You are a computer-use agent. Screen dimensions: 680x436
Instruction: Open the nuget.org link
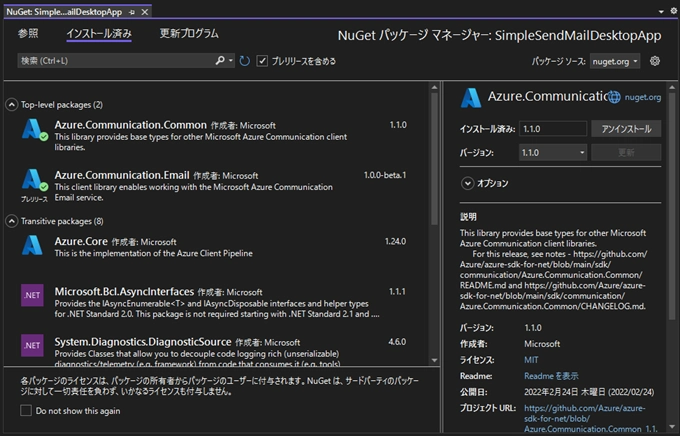(643, 97)
